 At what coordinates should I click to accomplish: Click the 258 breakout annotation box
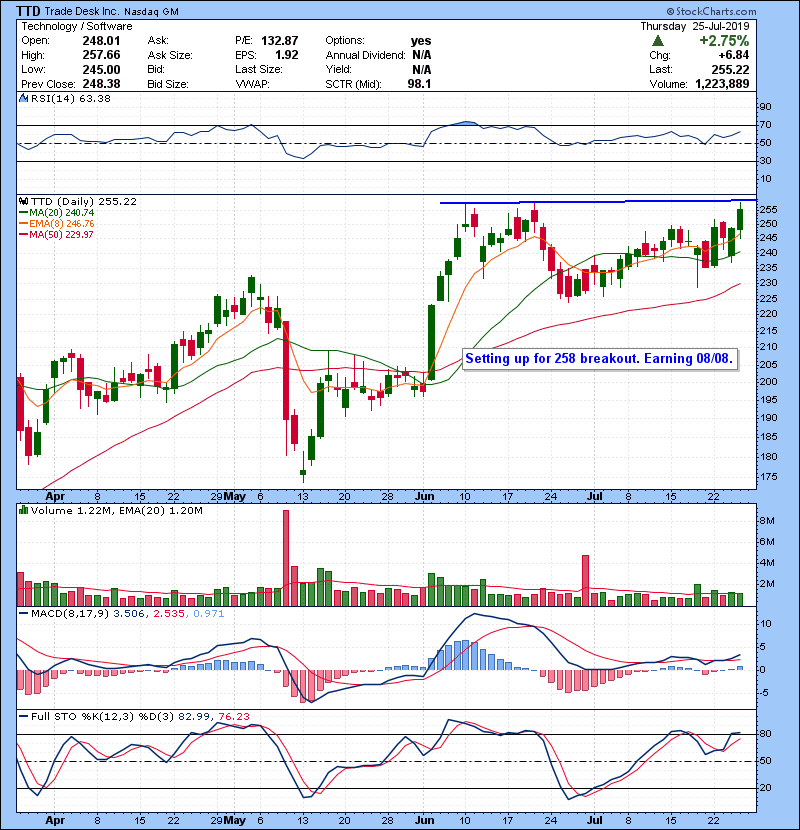point(600,359)
